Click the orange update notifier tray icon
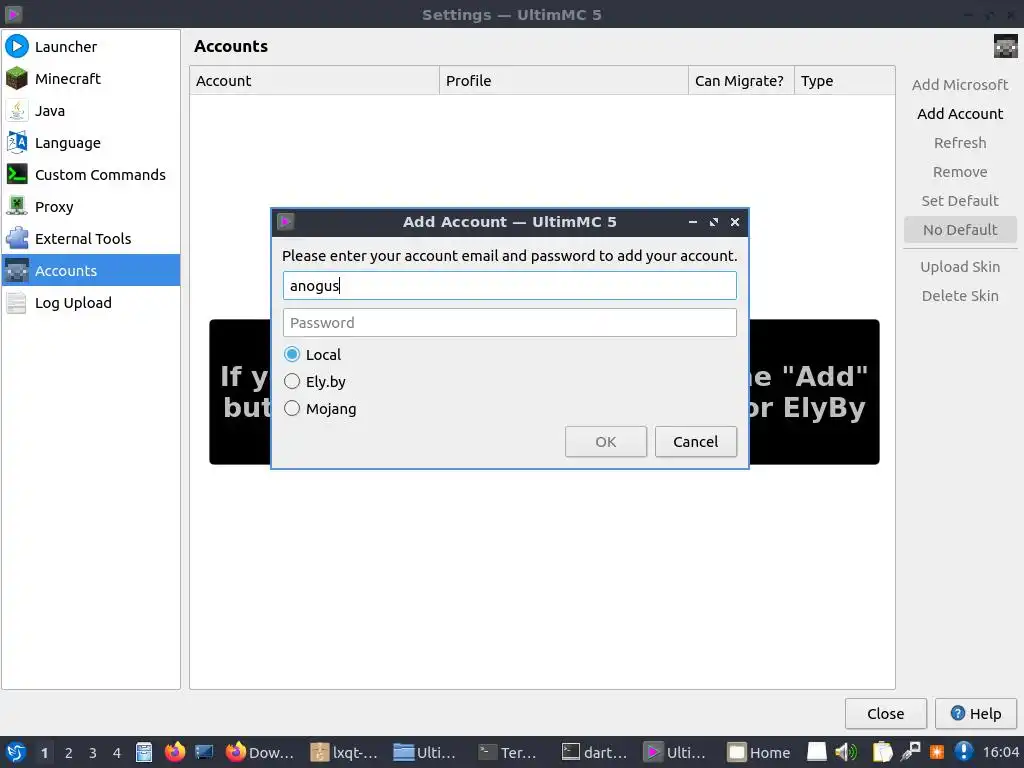 [937, 752]
